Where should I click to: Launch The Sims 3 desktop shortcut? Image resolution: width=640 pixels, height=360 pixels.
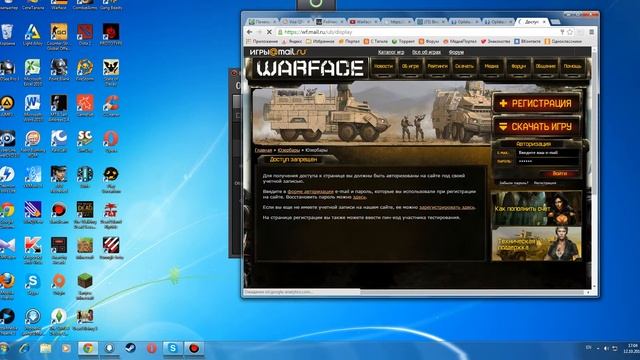[59, 322]
